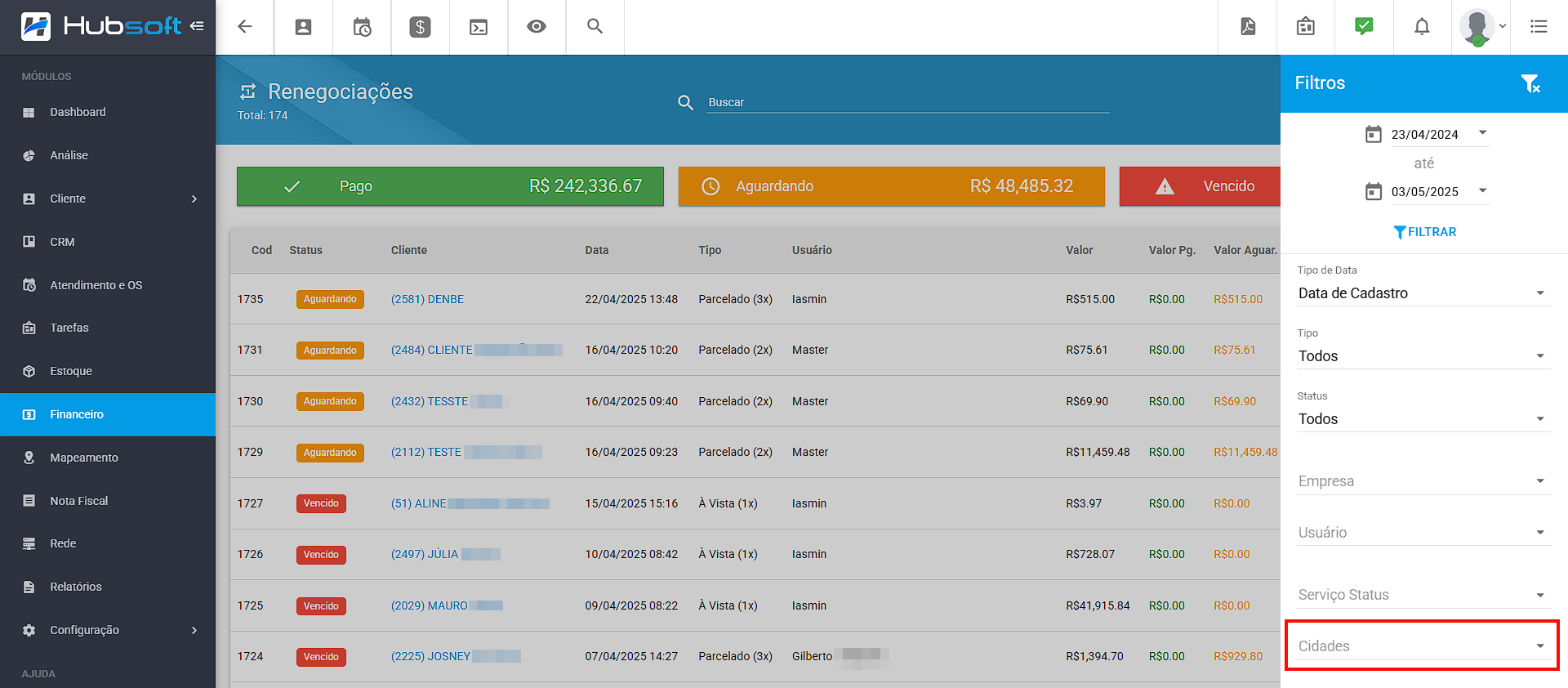This screenshot has width=1568, height=688.
Task: Open the dollar sign financial shortcut
Action: (420, 27)
